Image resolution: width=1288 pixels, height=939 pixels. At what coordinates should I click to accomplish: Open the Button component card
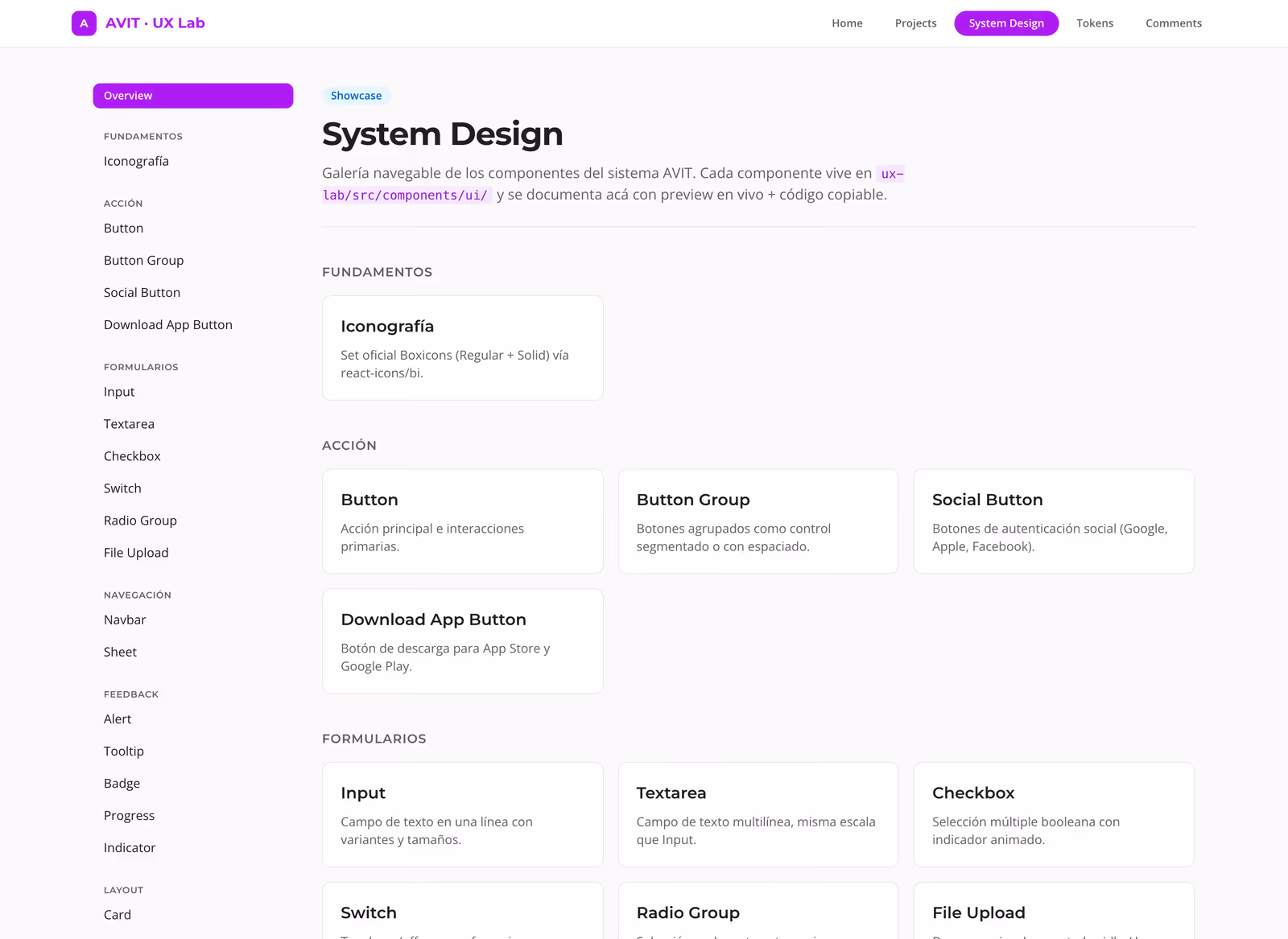(463, 521)
